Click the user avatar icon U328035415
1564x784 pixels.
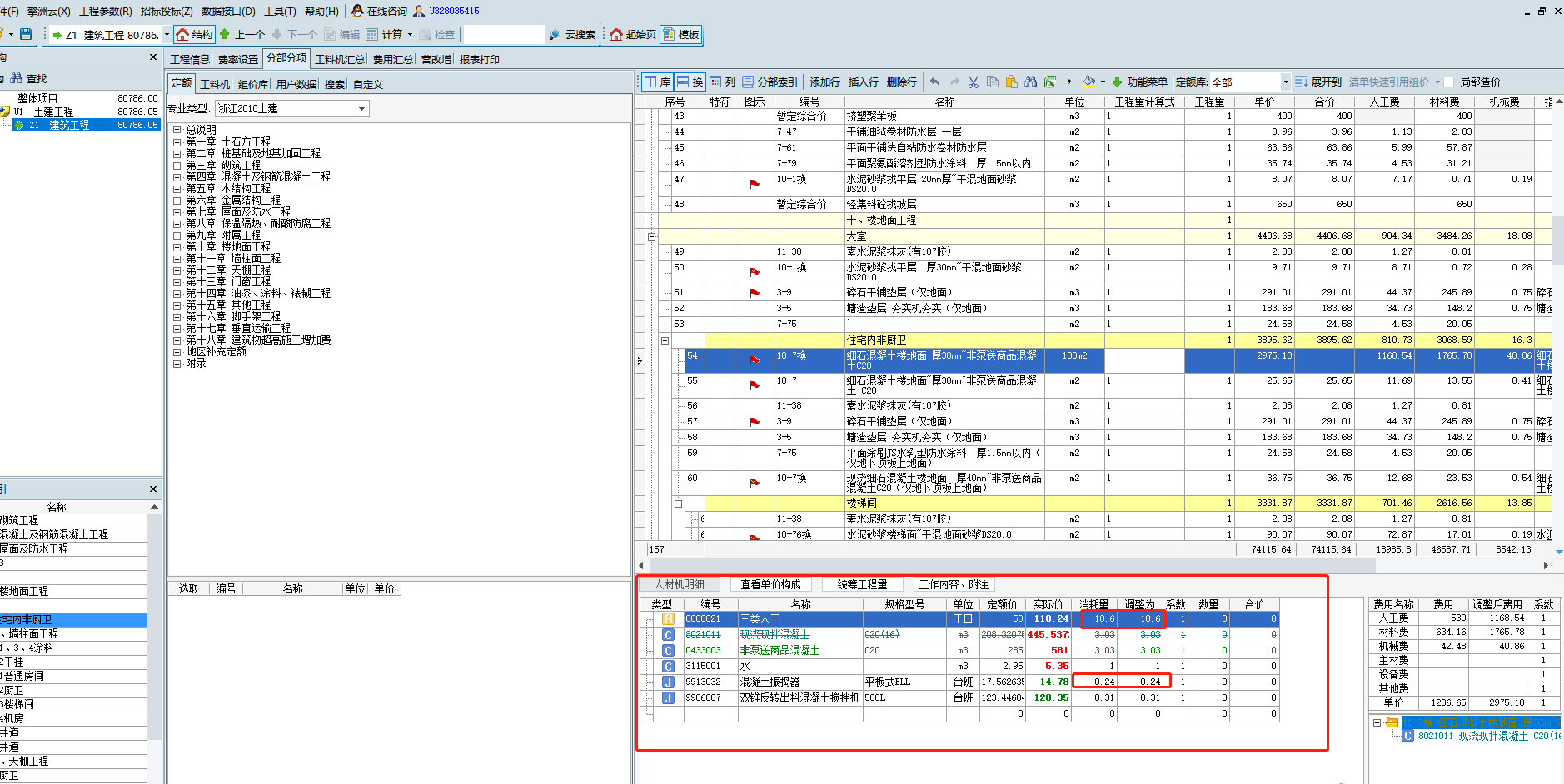419,11
